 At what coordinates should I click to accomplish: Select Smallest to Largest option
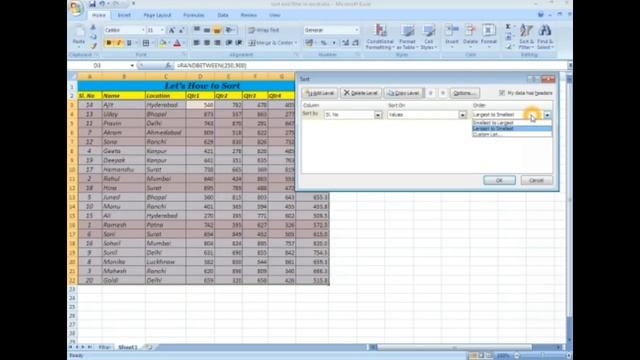[512, 123]
